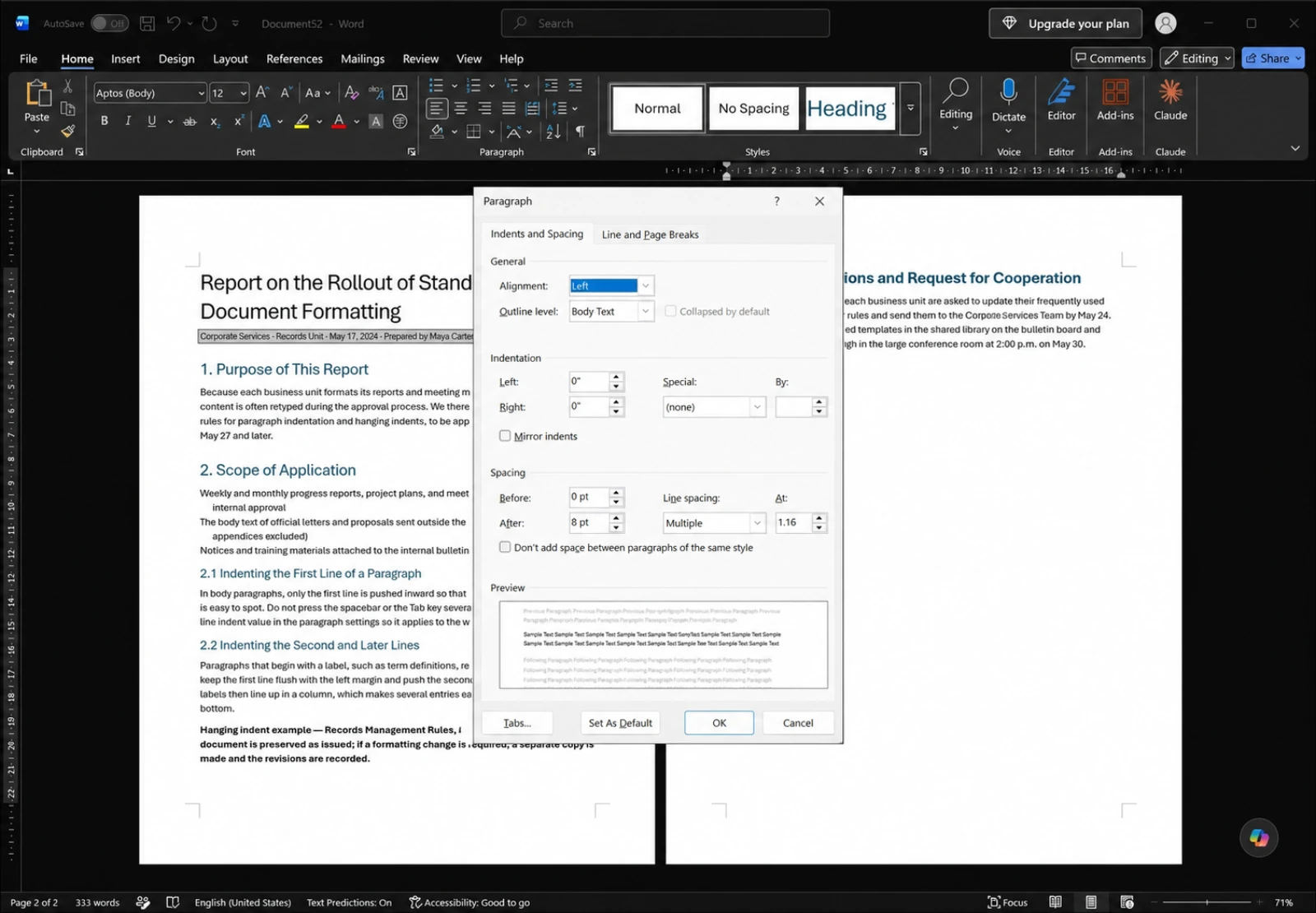Screen dimensions: 1316x913
Task: Click the Sort icon
Action: [x=554, y=131]
